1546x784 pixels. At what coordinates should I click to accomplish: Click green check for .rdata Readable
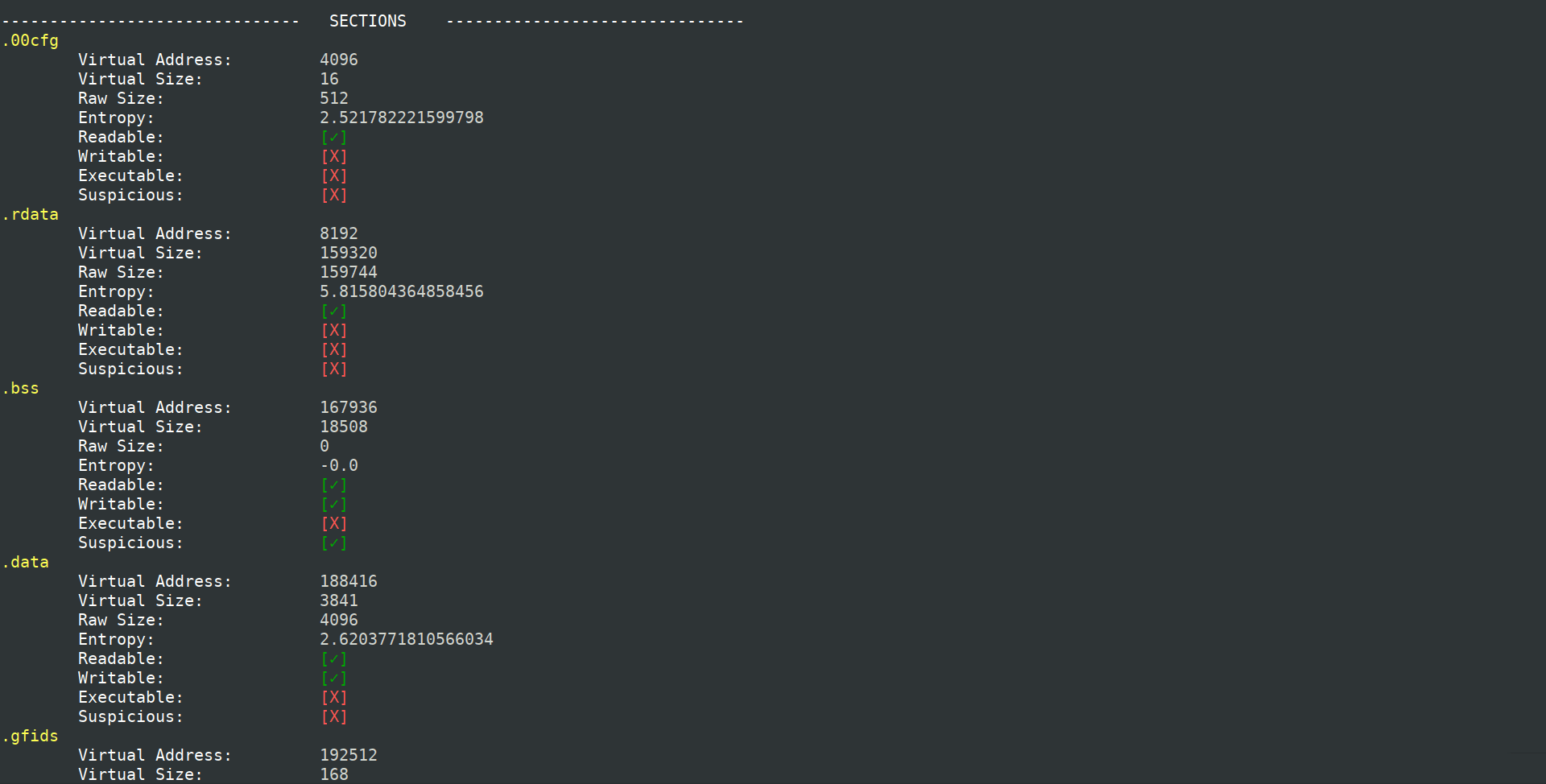click(x=334, y=311)
